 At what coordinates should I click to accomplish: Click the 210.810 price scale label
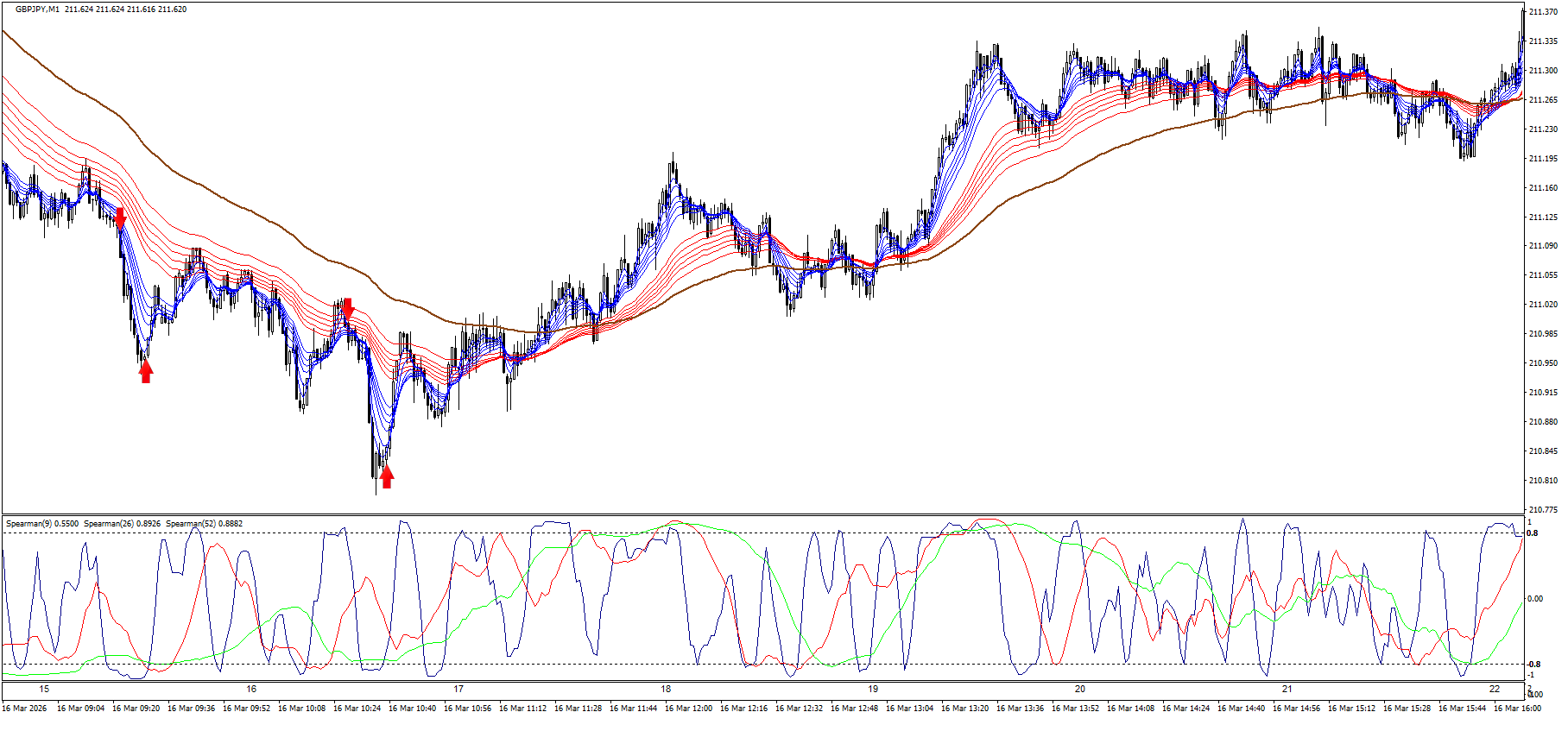(x=1542, y=481)
